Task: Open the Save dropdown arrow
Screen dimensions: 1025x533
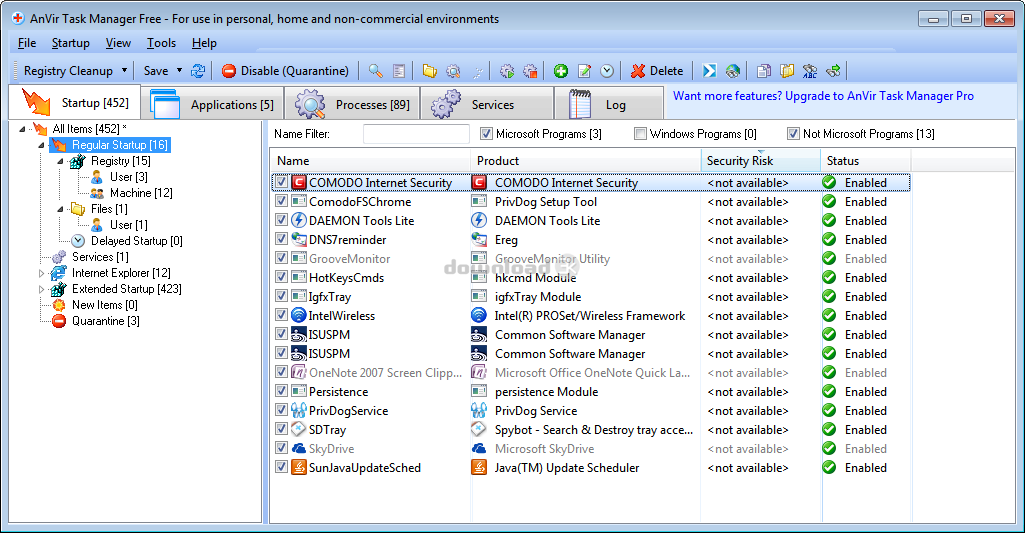Action: click(x=179, y=71)
